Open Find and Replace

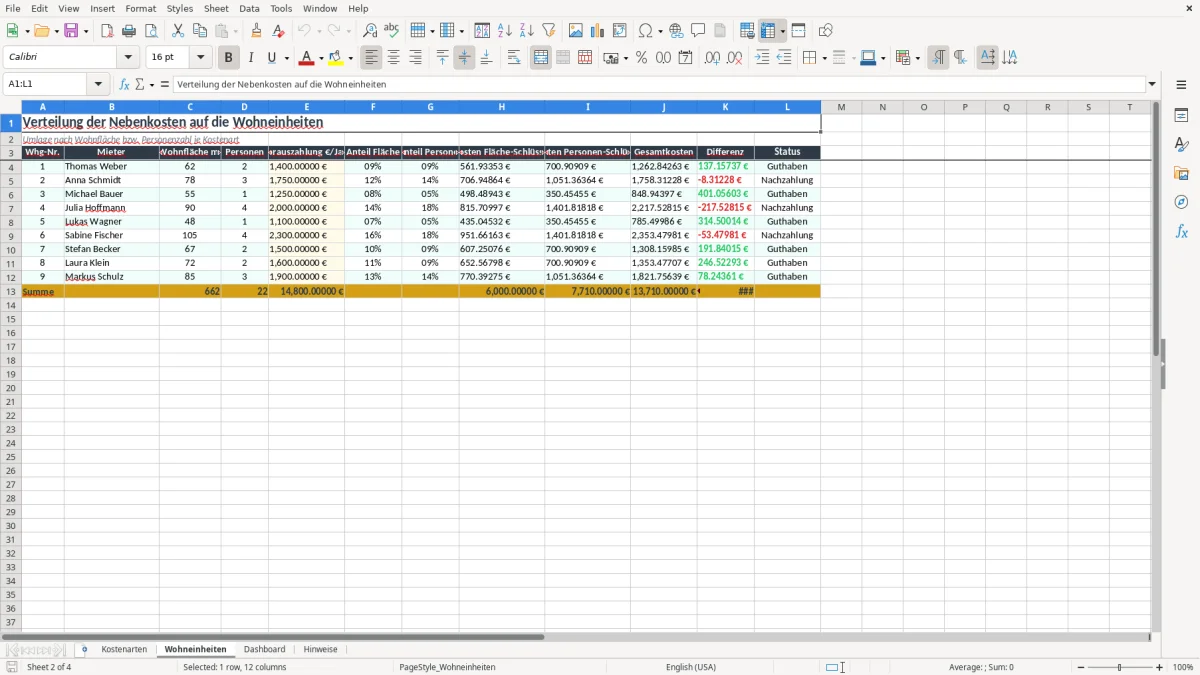(x=369, y=31)
